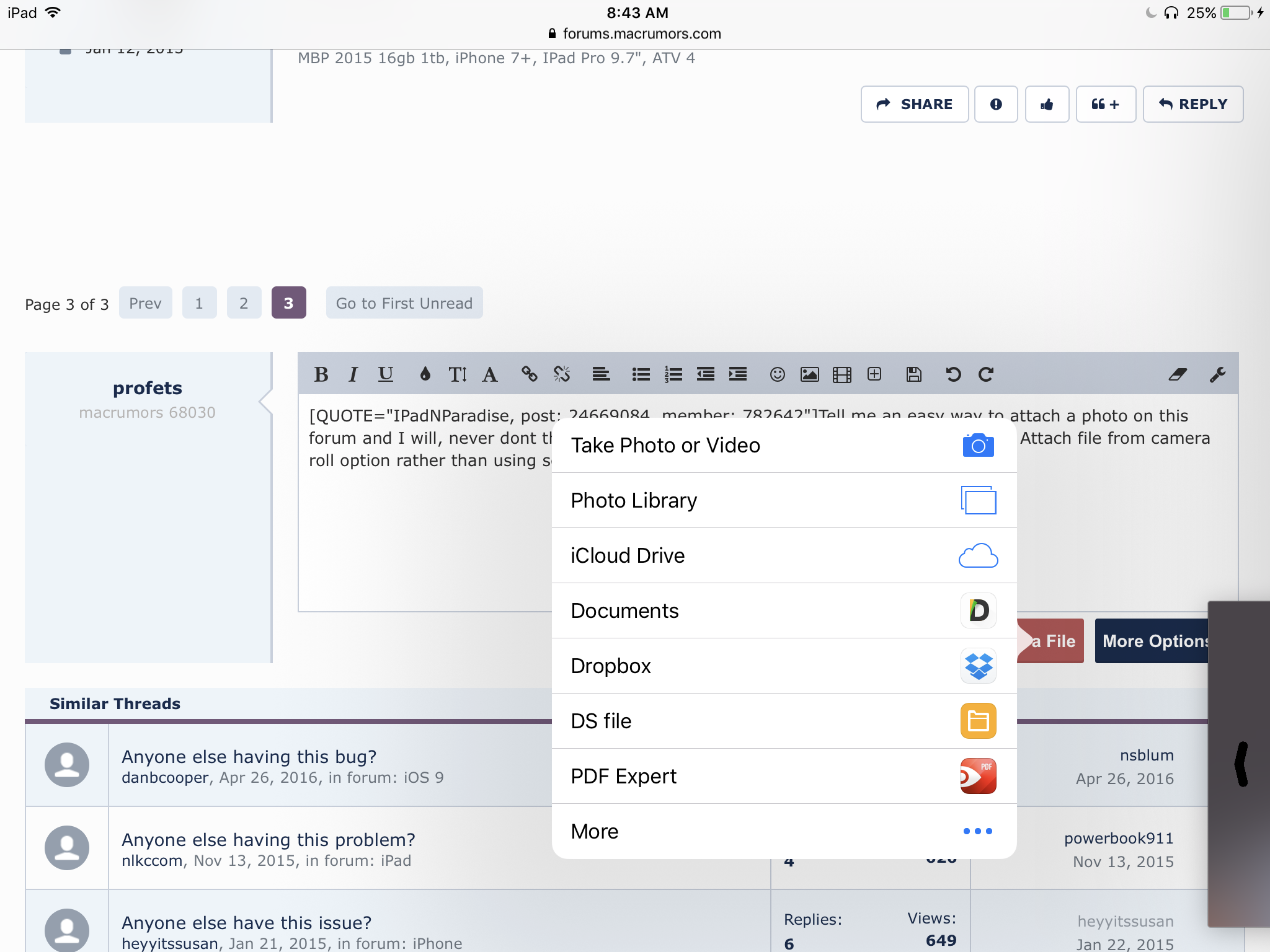
Task: Switch editor mode with the wrench icon
Action: click(1217, 374)
